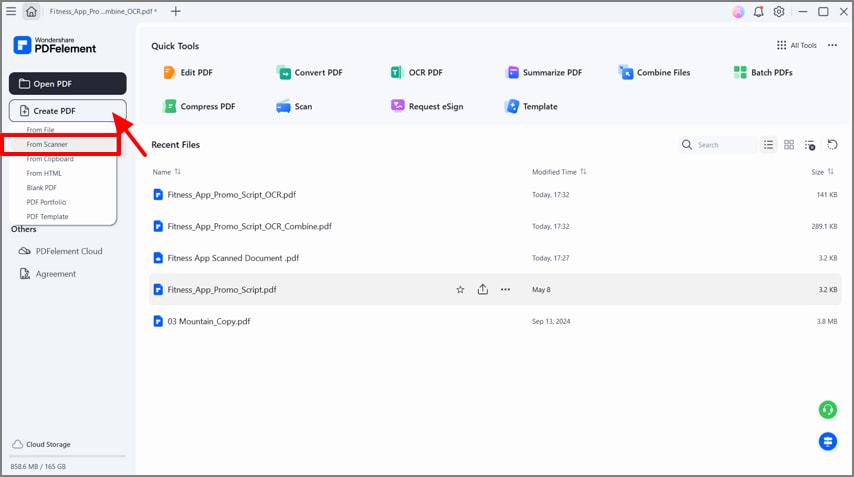854x477 pixels.
Task: Open 03 Mountain_Copy.pdf
Action: pos(495,321)
